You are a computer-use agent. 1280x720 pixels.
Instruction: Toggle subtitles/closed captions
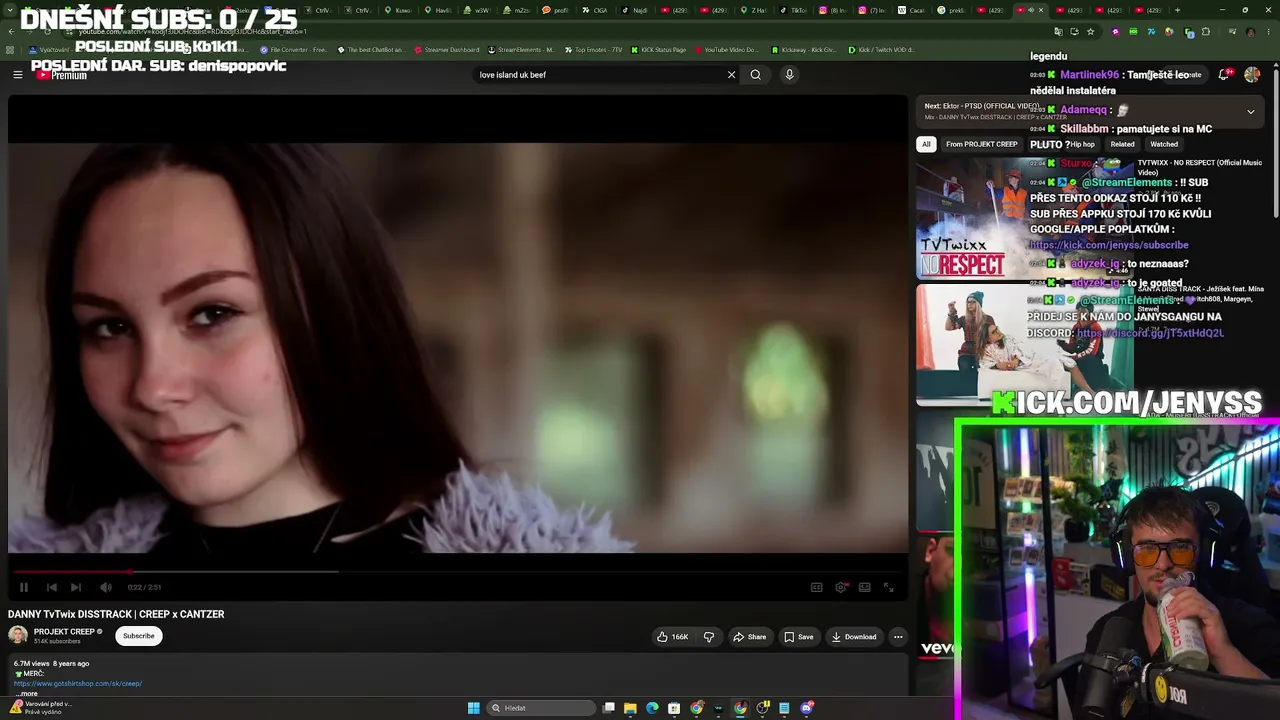click(816, 587)
